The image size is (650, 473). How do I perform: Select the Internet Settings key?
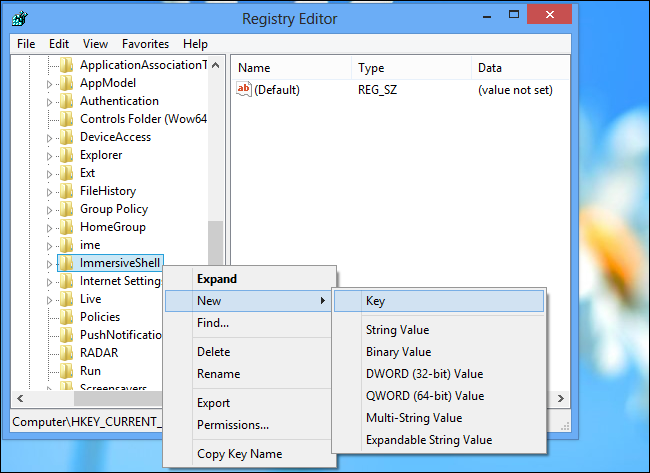120,281
